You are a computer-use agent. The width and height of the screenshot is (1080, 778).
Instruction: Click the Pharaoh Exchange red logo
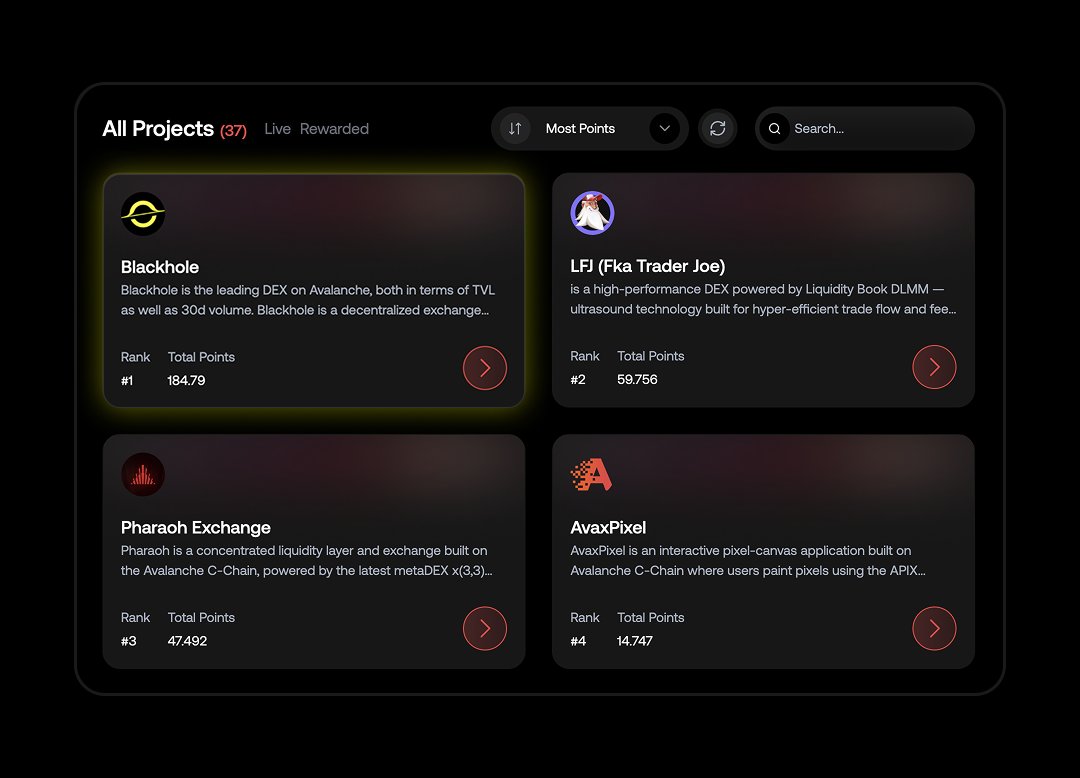pos(143,474)
